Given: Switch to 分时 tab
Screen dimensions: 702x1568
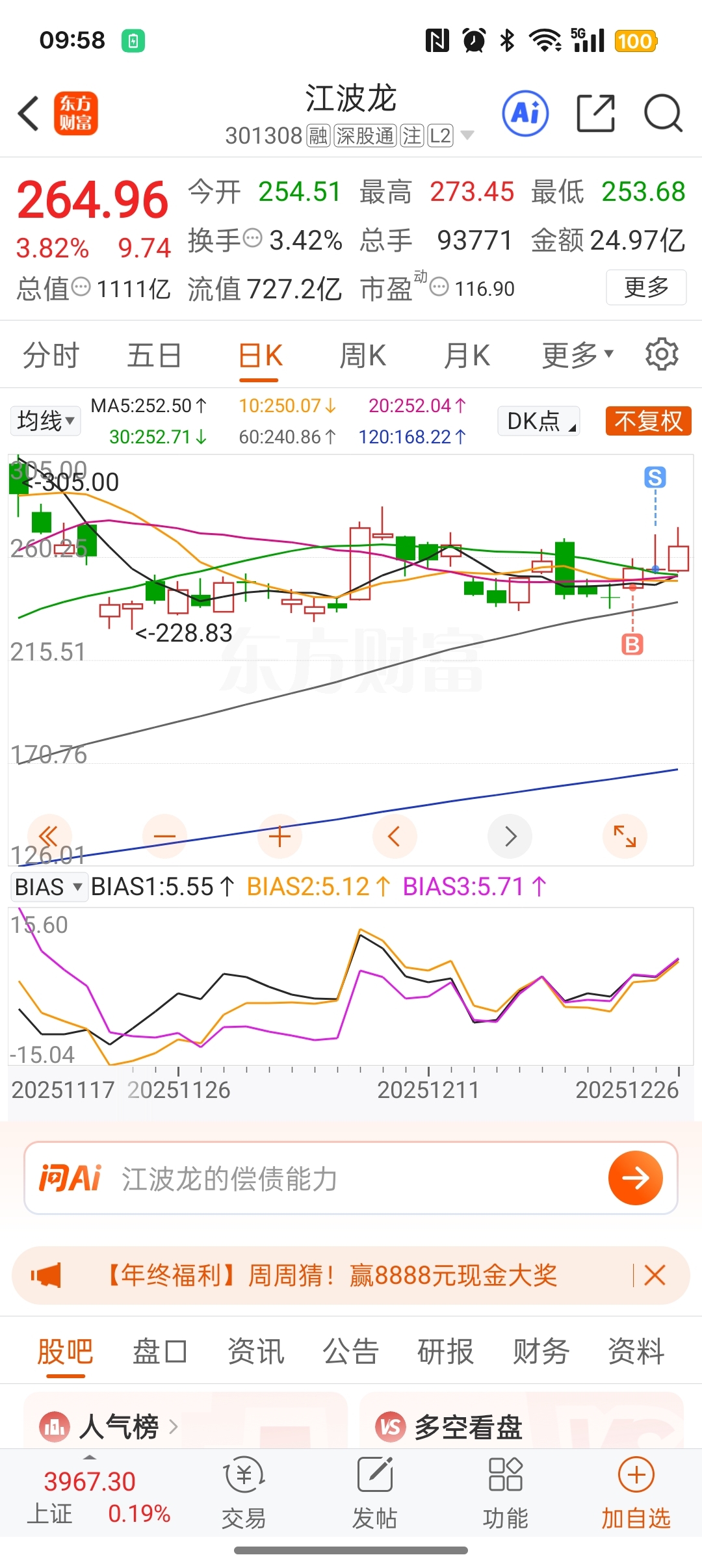Looking at the screenshot, I should (x=51, y=355).
